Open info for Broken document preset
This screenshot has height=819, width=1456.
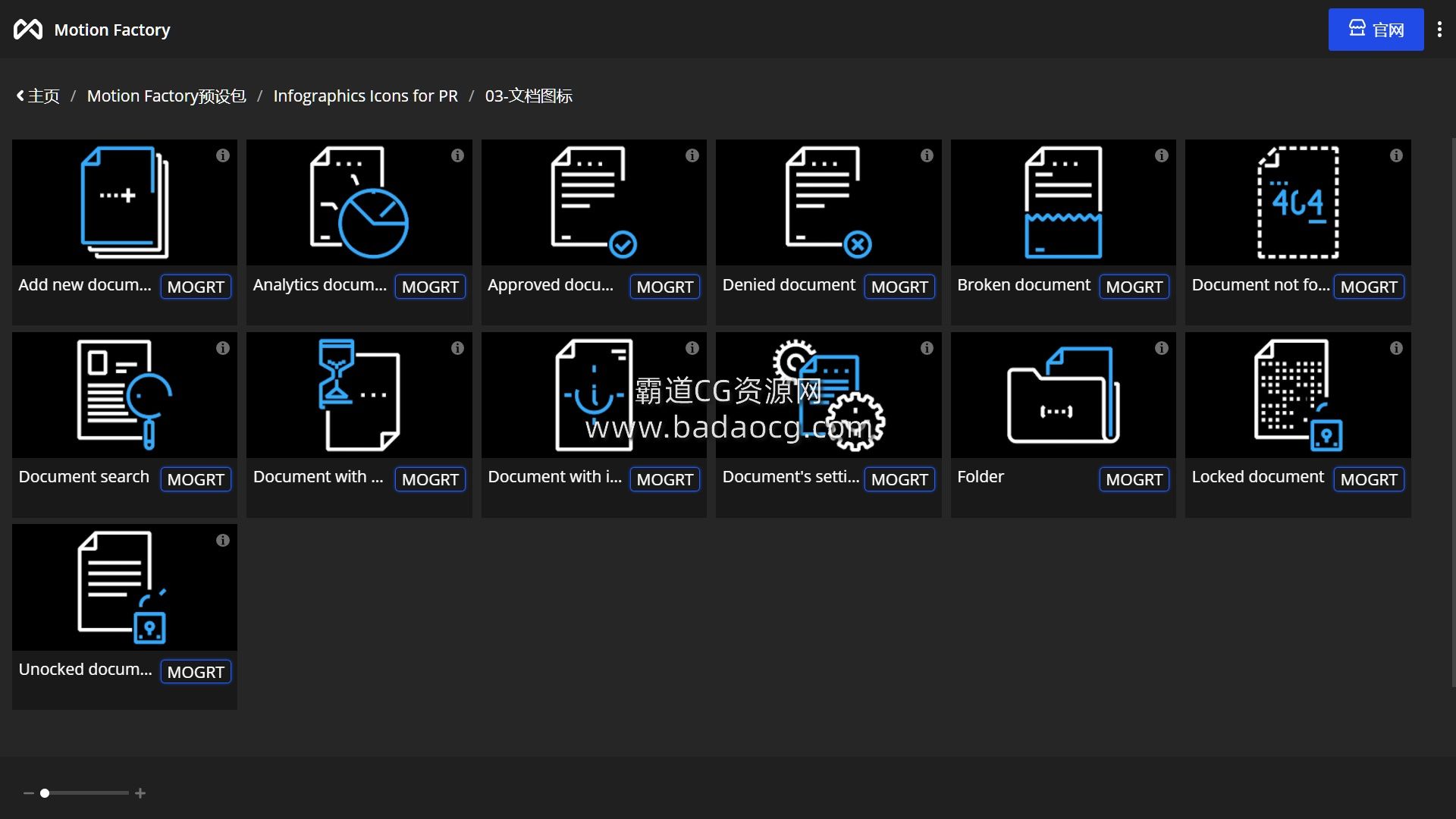(x=1161, y=155)
